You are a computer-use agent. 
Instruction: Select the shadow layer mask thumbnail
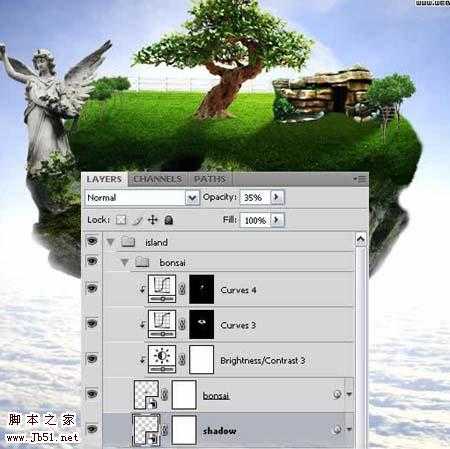click(x=184, y=430)
